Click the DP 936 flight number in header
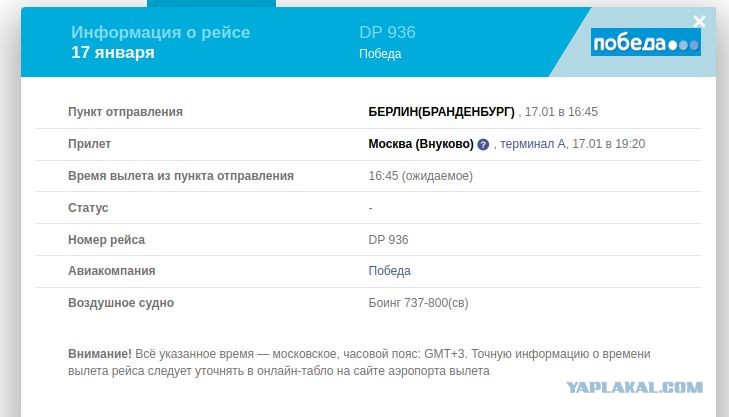 coord(387,32)
